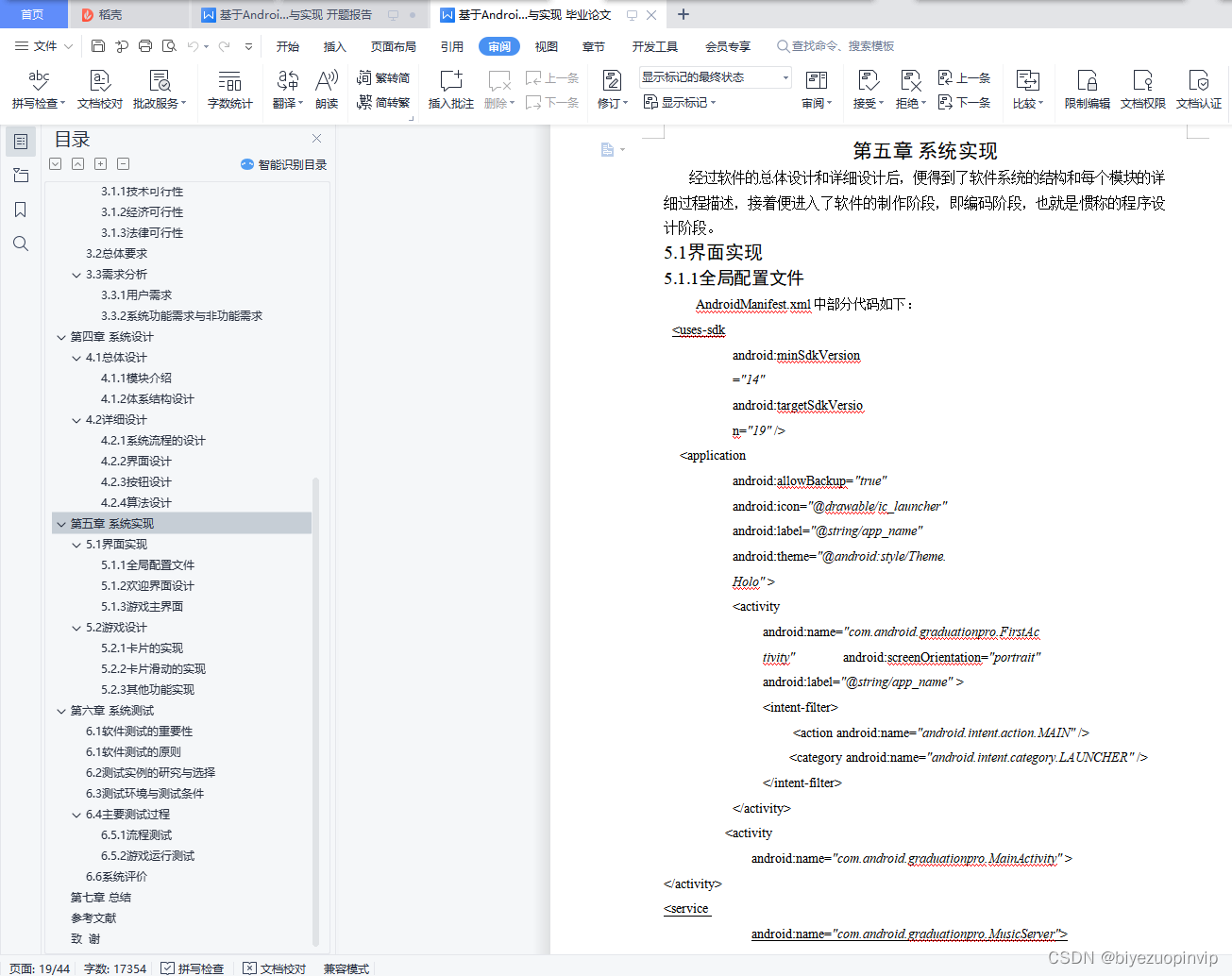Screen dimensions: 1232x976
Task: Click 拒绝 reject revision
Action: pos(911,90)
